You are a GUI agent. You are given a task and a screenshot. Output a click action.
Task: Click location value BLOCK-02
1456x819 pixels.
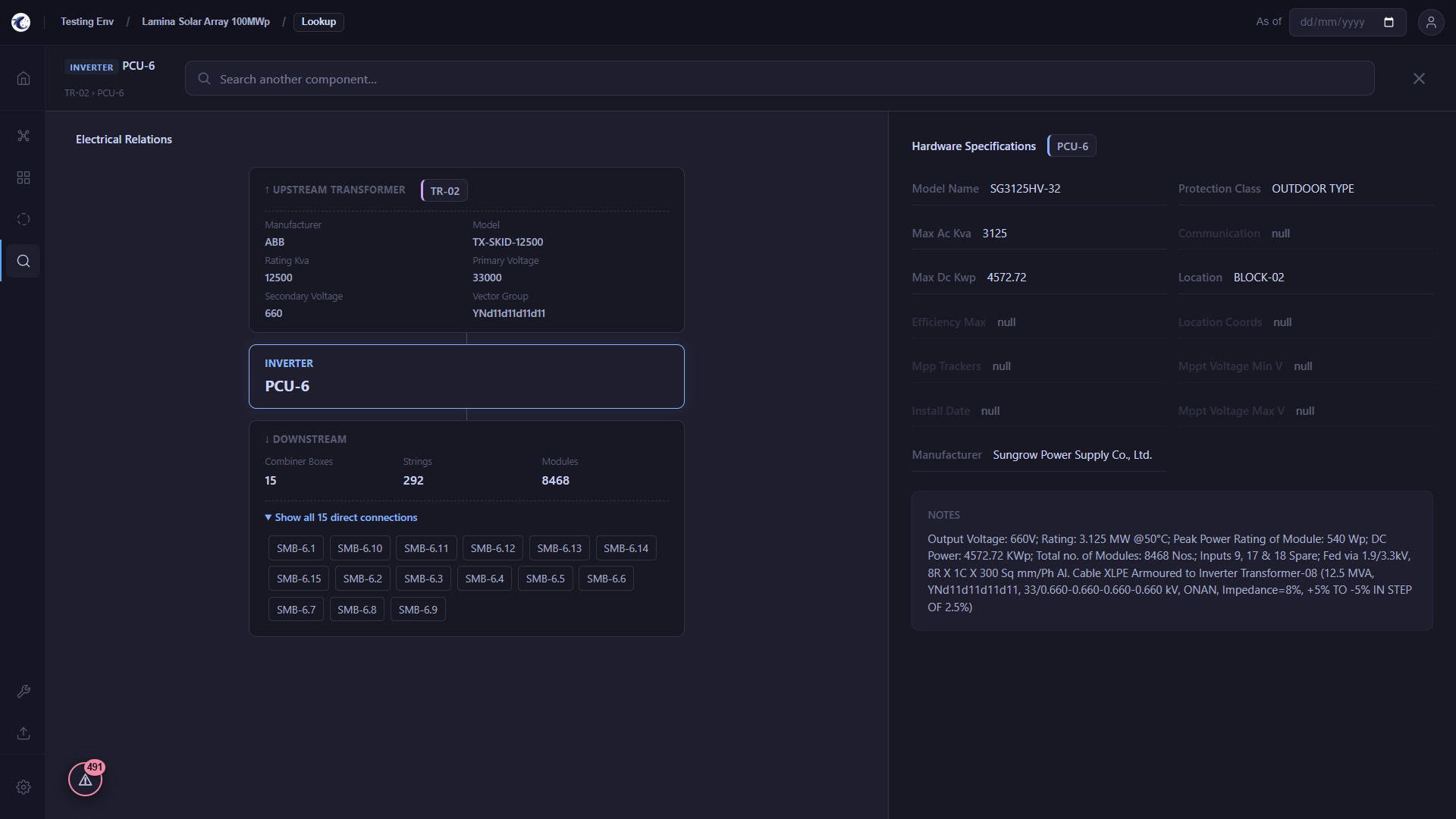point(1259,278)
